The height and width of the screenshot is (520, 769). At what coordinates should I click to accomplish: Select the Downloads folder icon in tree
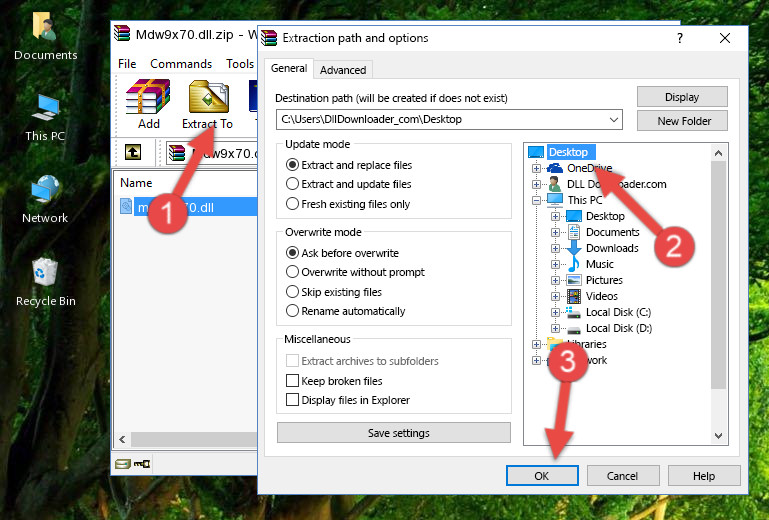point(573,248)
